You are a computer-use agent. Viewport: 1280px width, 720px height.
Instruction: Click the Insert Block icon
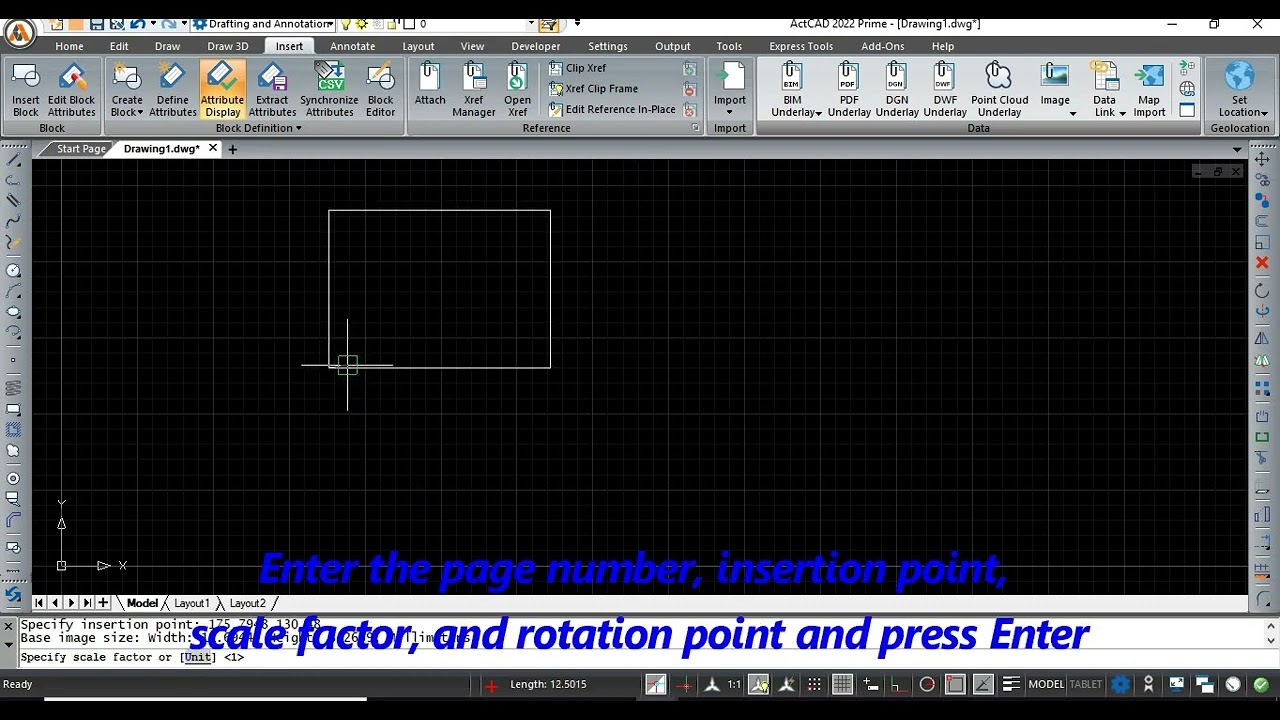coord(26,89)
